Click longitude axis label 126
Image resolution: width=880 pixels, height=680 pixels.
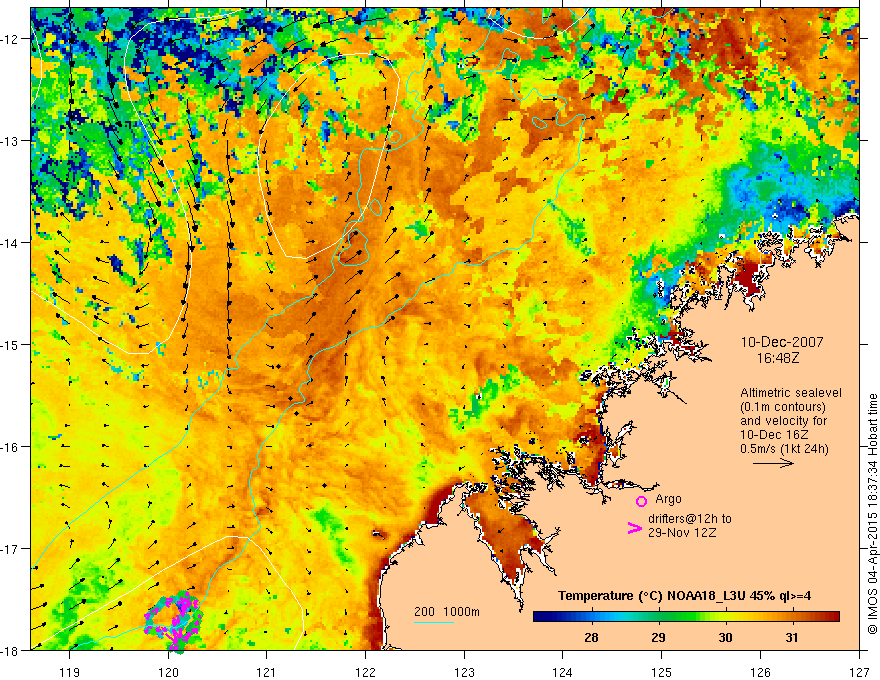760,672
